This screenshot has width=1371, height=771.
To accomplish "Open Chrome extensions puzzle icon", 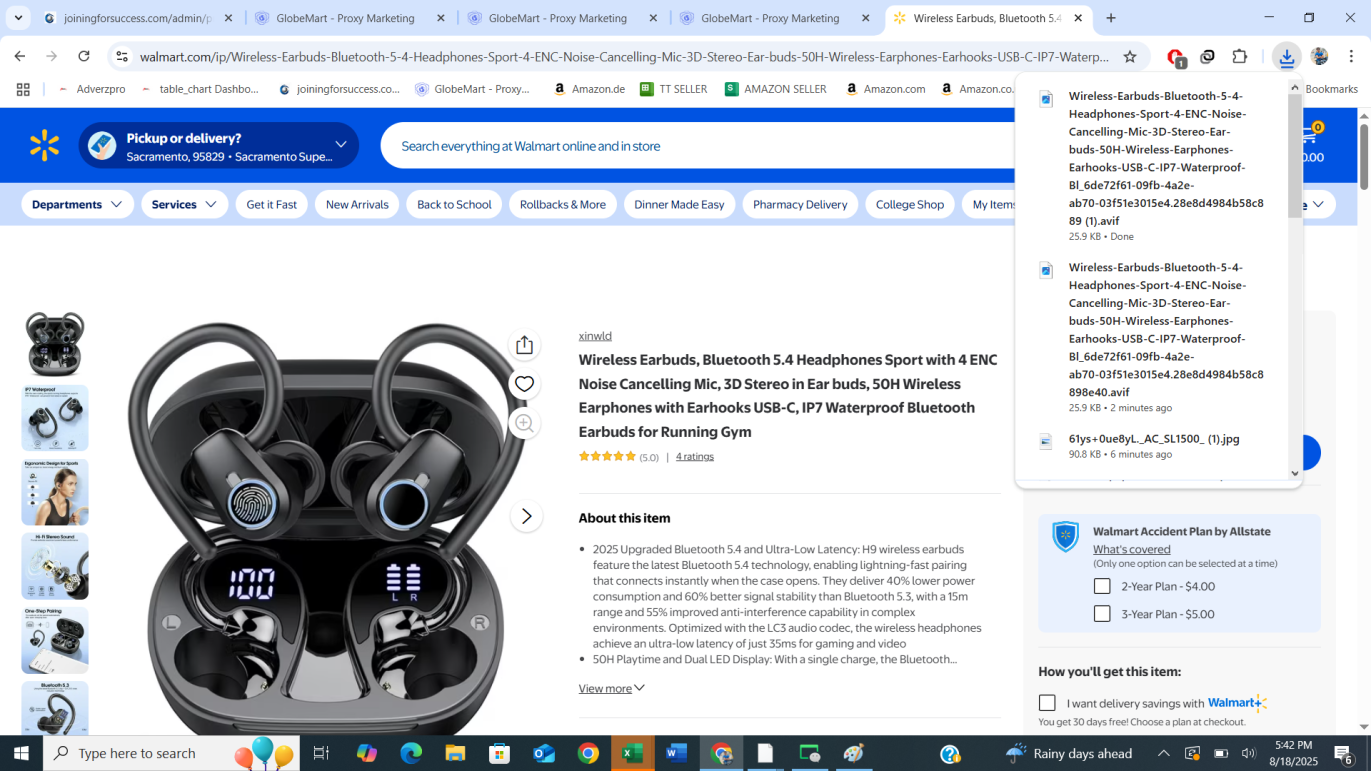I will (x=1240, y=57).
